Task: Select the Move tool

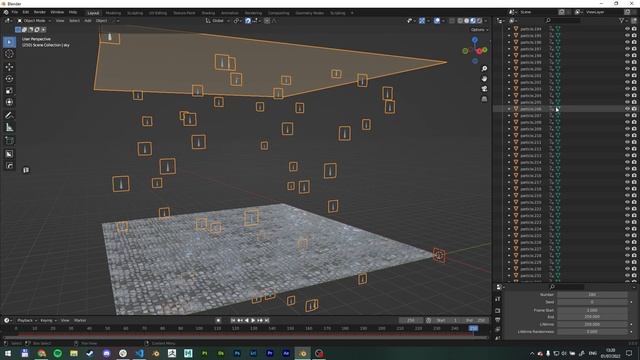Action: (9, 67)
